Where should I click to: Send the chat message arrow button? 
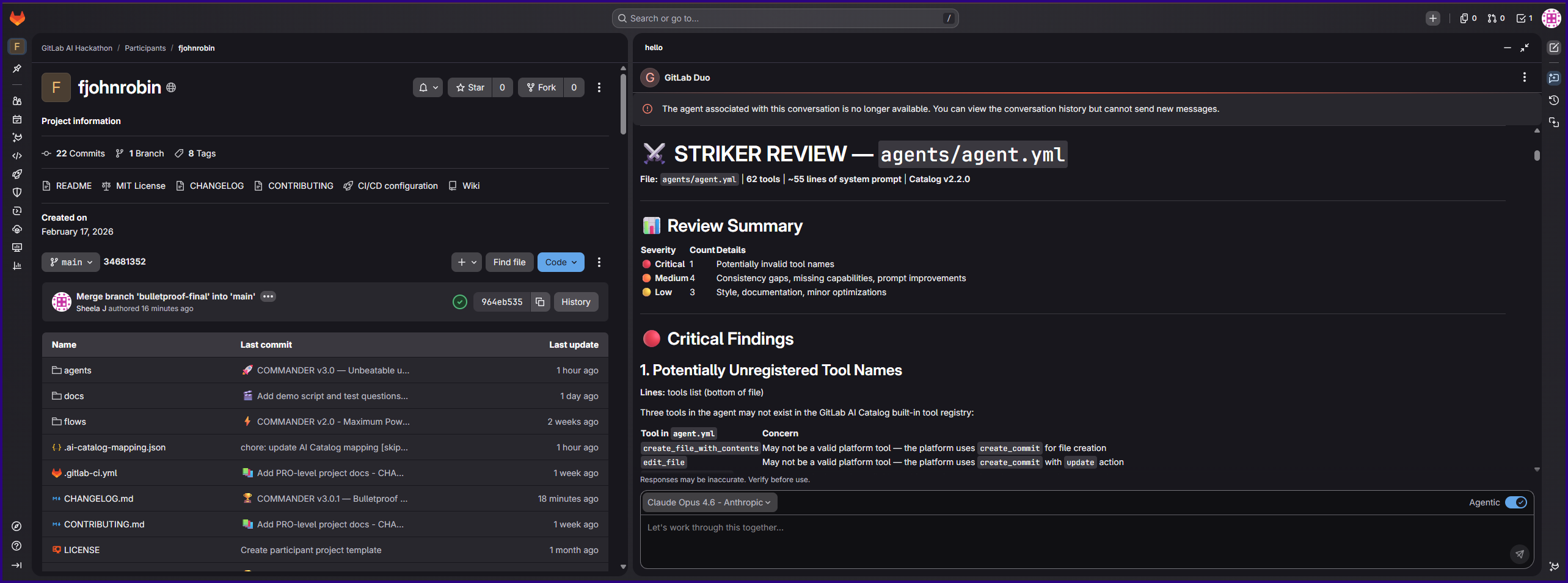coord(1520,554)
